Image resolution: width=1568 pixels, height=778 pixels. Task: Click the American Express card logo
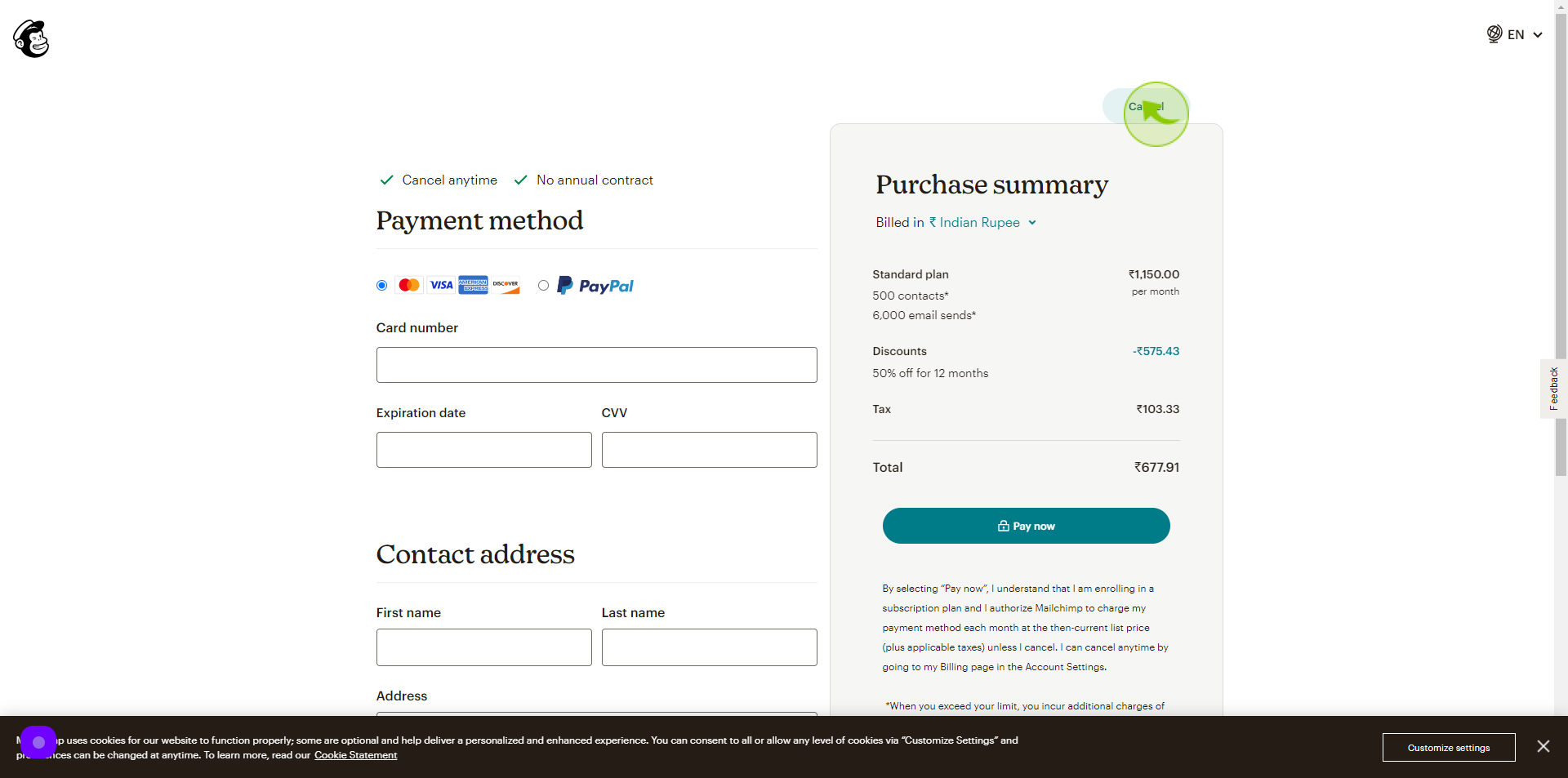tap(473, 285)
